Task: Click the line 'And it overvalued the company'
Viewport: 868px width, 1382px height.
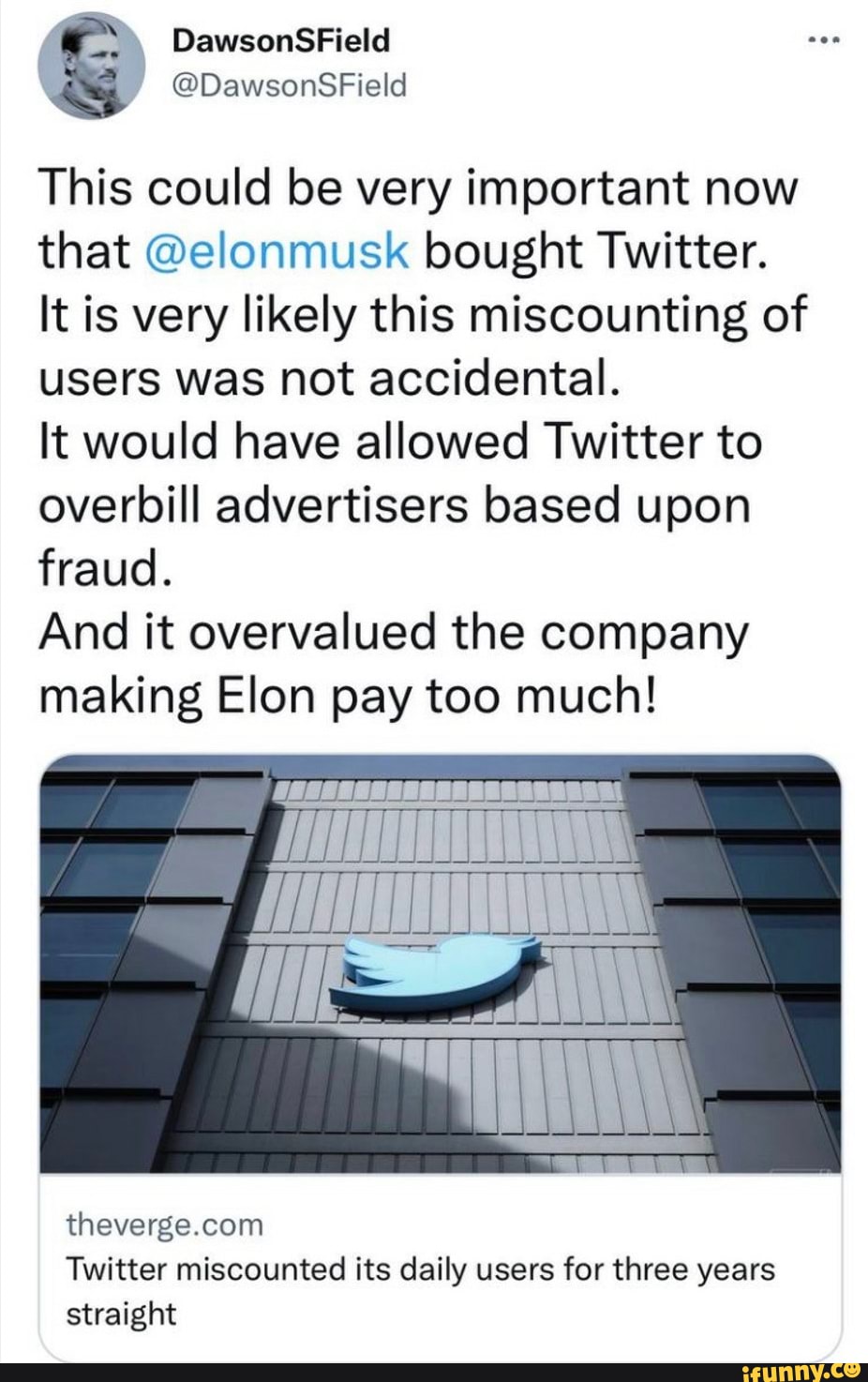Action: coord(394,632)
